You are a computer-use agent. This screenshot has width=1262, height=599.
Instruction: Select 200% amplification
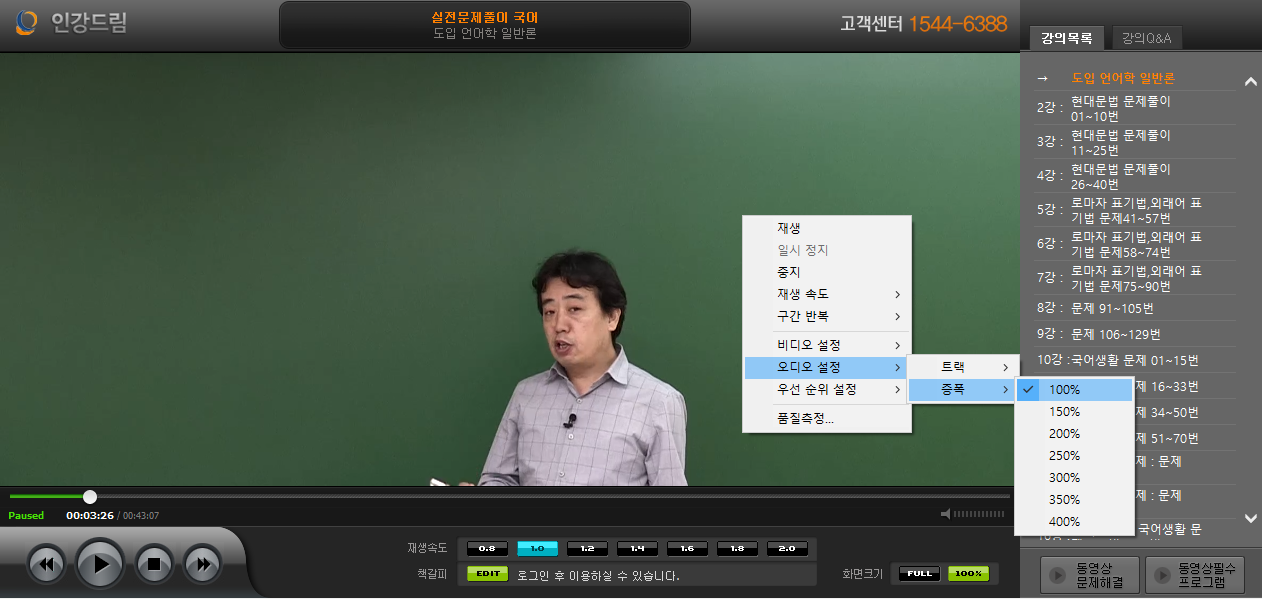pyautogui.click(x=1075, y=433)
